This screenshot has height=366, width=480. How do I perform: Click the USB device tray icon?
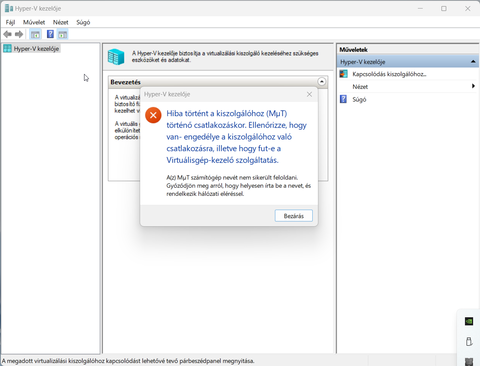[x=469, y=342]
